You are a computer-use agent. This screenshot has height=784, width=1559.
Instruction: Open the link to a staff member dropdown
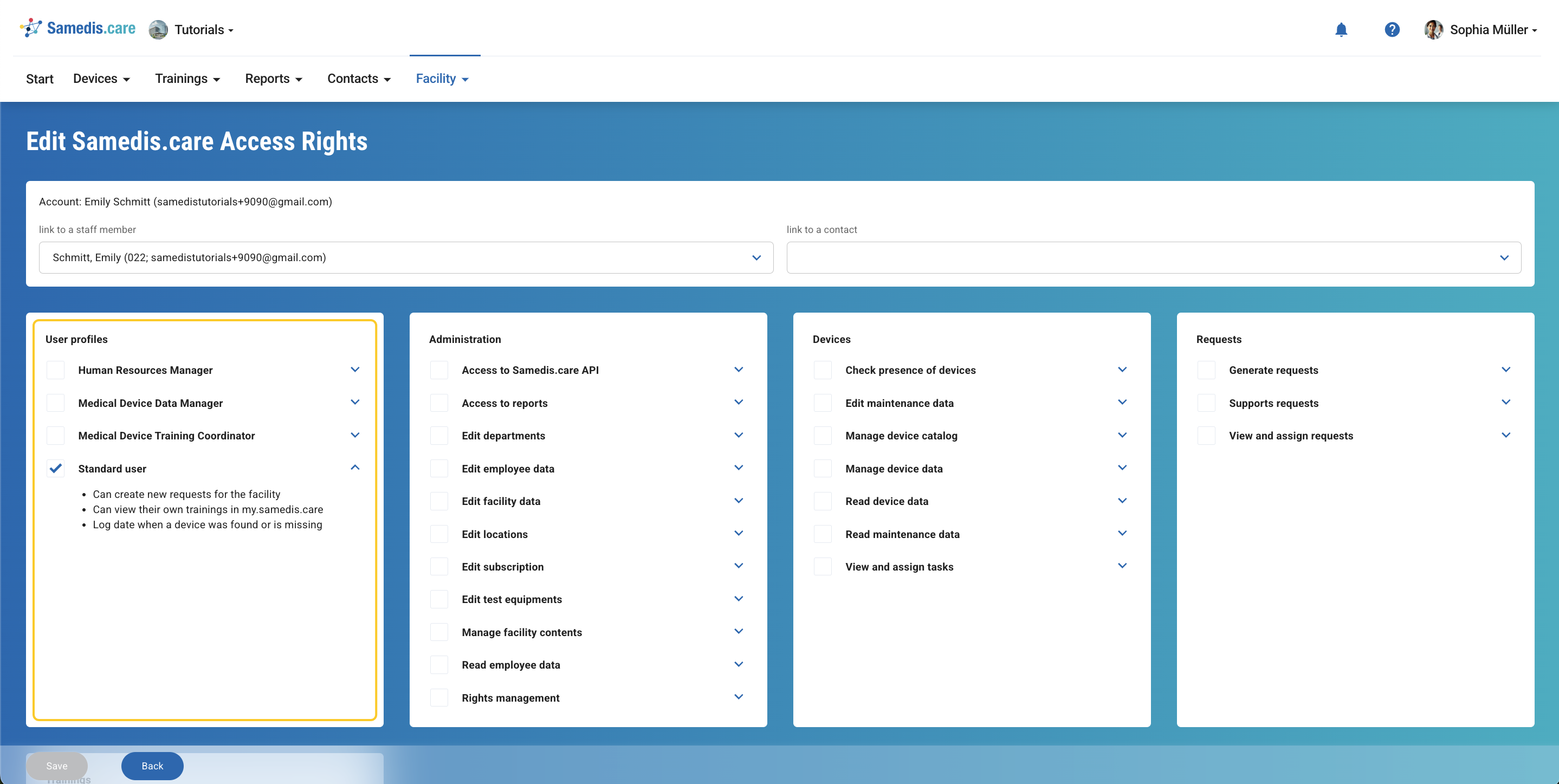pos(406,258)
